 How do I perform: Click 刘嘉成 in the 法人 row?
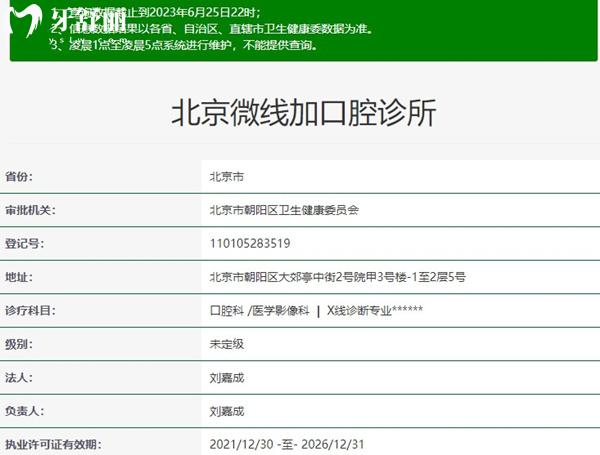(x=227, y=378)
